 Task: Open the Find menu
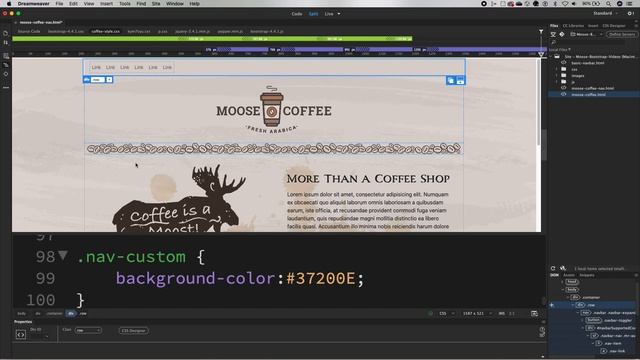[x=141, y=4]
